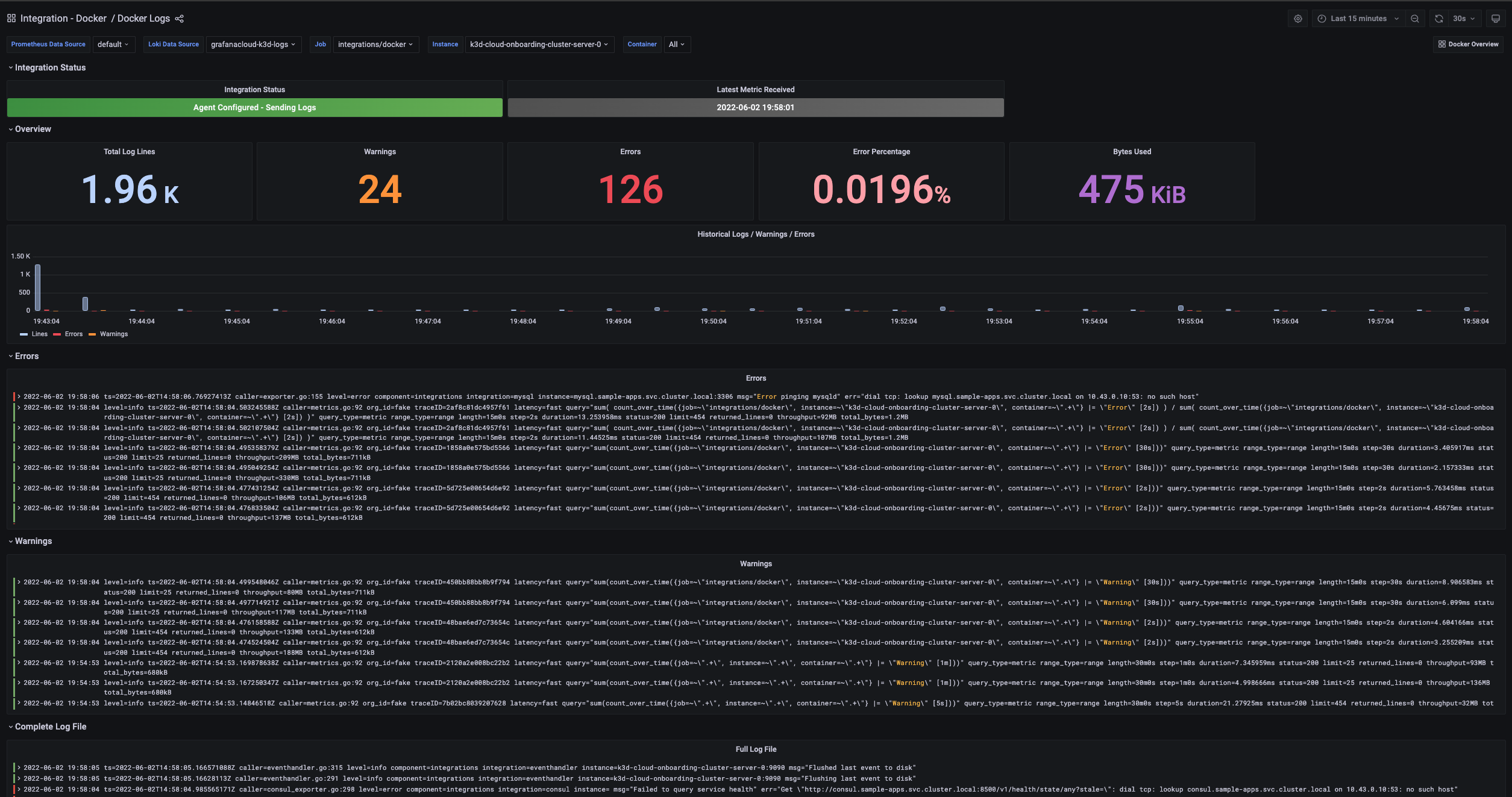Click the 475 KiB bytes used value
Viewport: 1512px width, 797px height.
tap(1132, 190)
